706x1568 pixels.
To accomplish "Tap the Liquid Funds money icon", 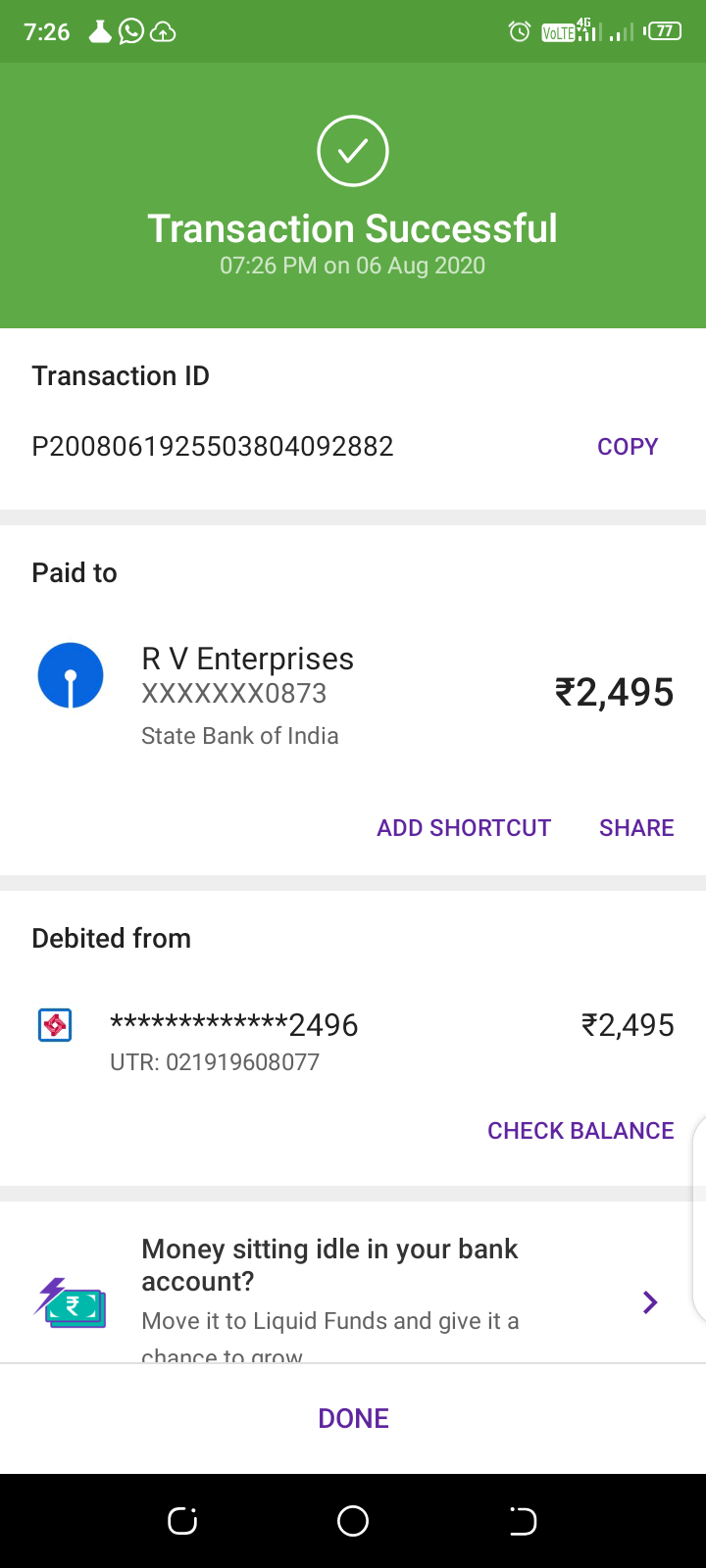I will pyautogui.click(x=71, y=1302).
